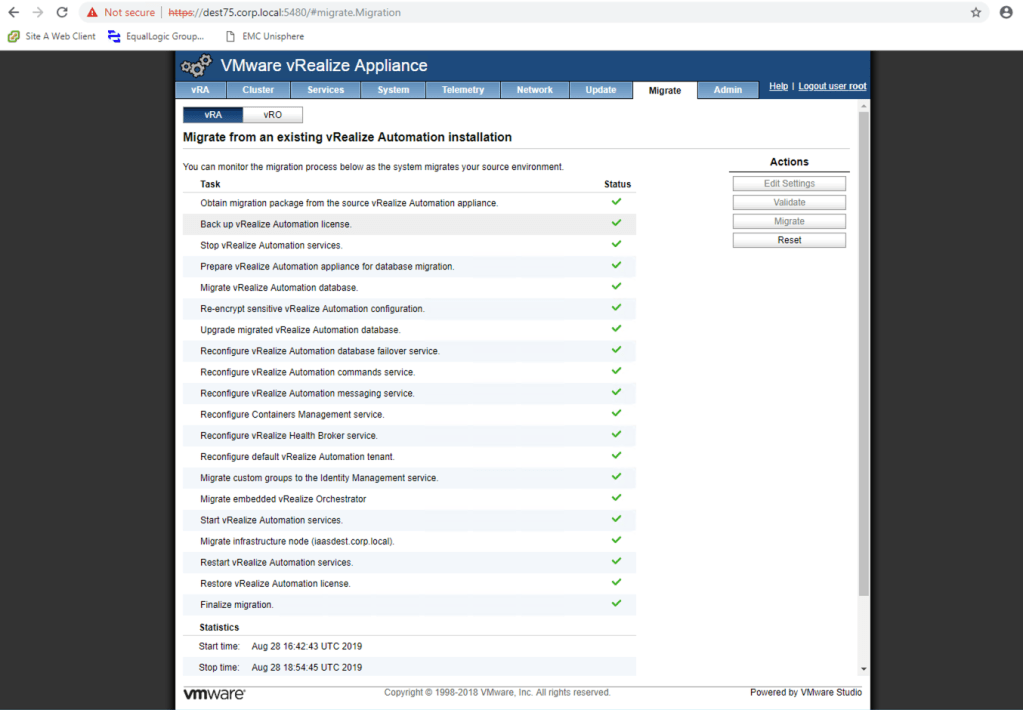
Task: Click the scrollbar down arrow
Action: [x=863, y=668]
